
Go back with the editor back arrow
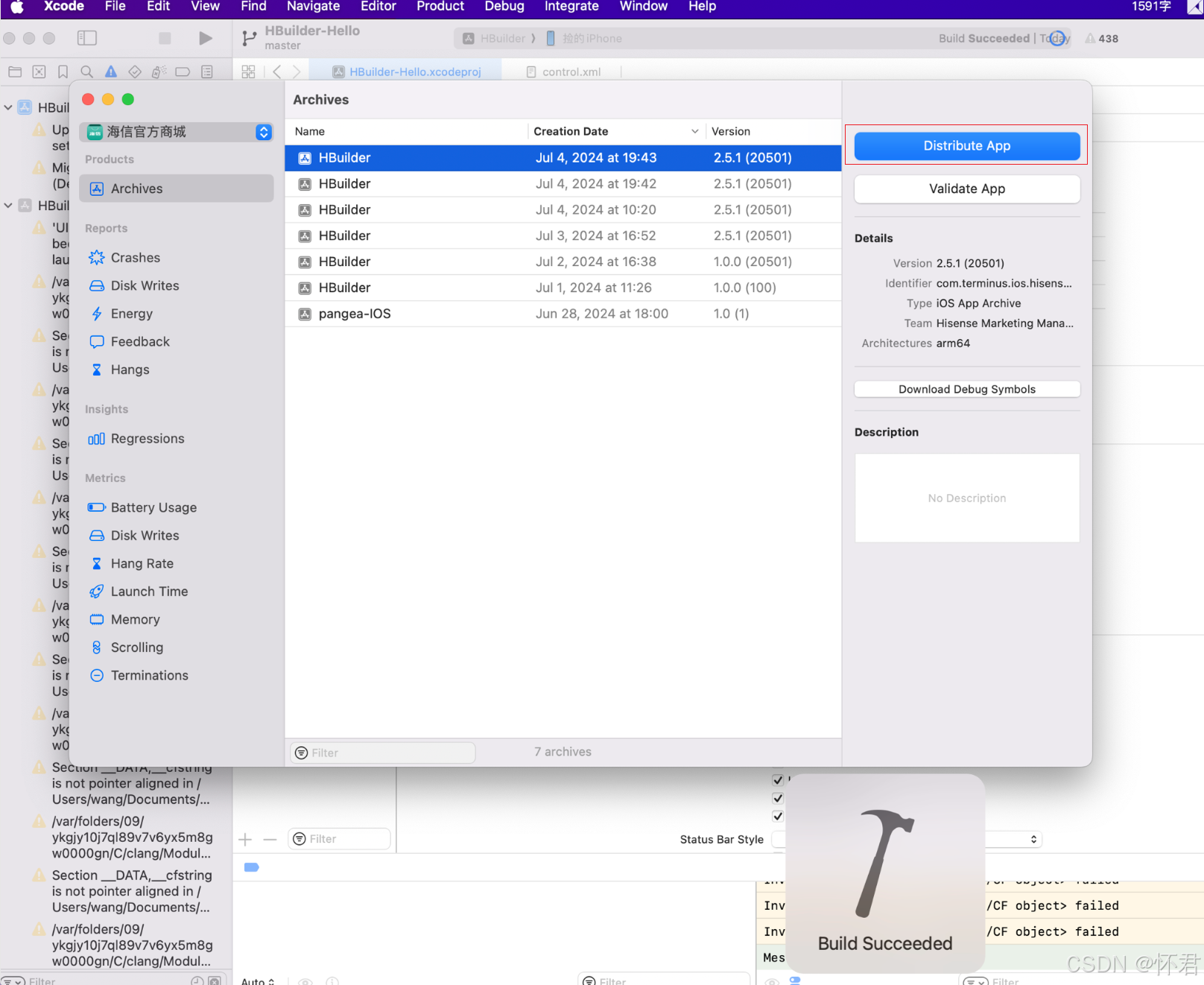(x=276, y=72)
